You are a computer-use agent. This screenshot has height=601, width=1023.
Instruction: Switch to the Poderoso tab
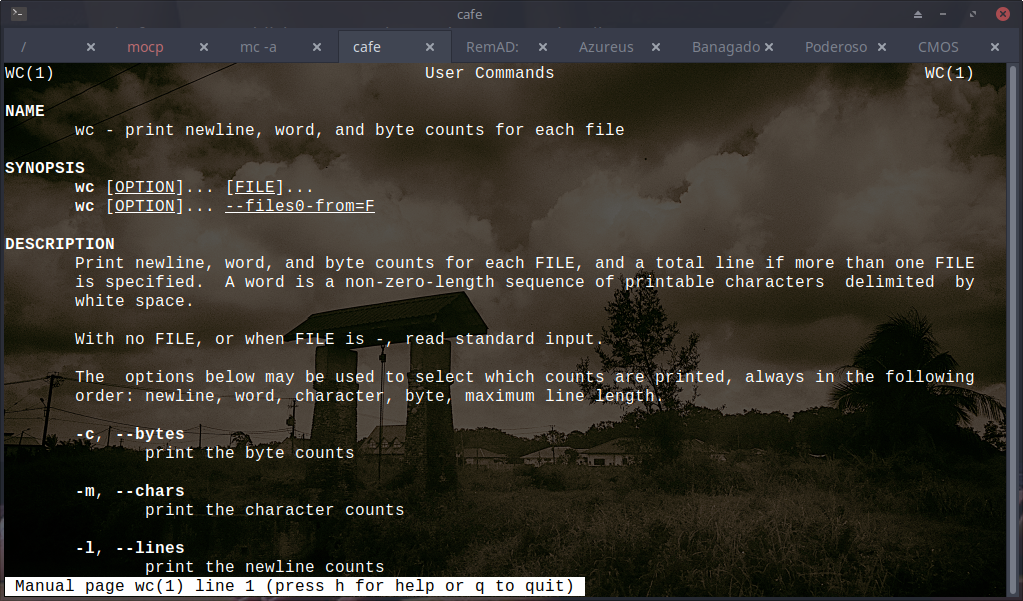836,47
